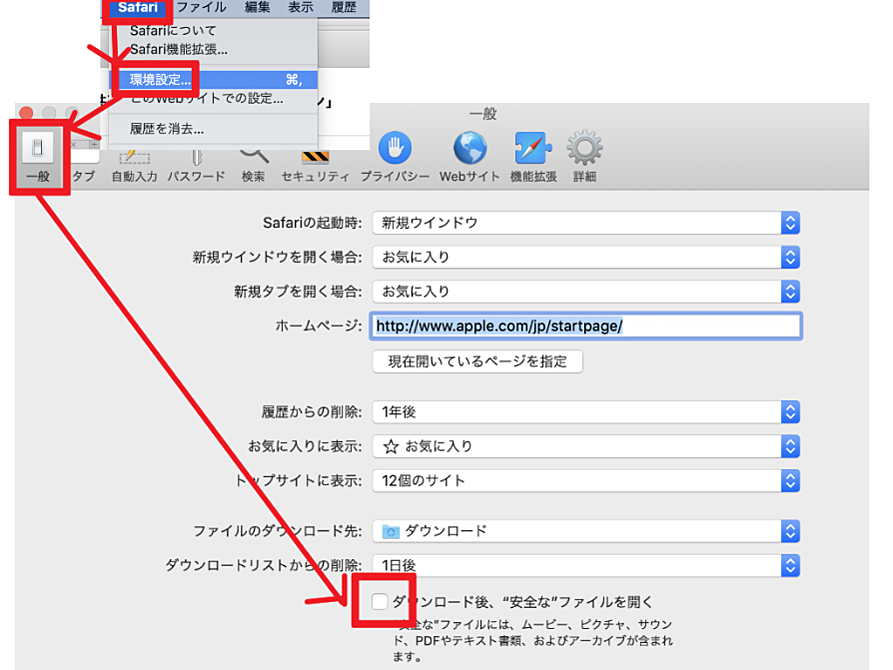Open the 編集 menu in menu bar
The width and height of the screenshot is (893, 670).
pos(257,7)
